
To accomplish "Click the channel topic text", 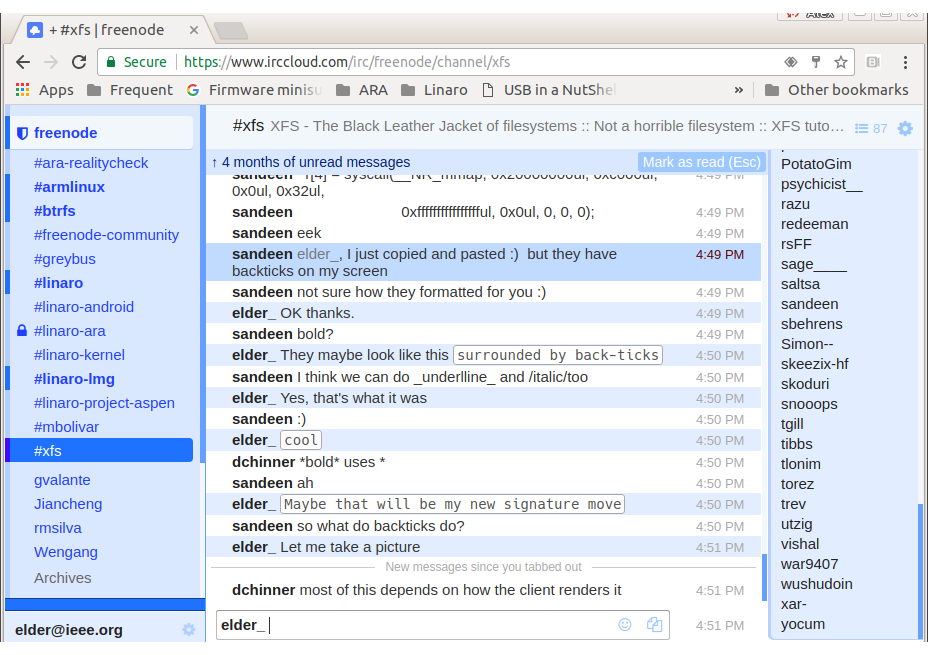I will point(557,127).
